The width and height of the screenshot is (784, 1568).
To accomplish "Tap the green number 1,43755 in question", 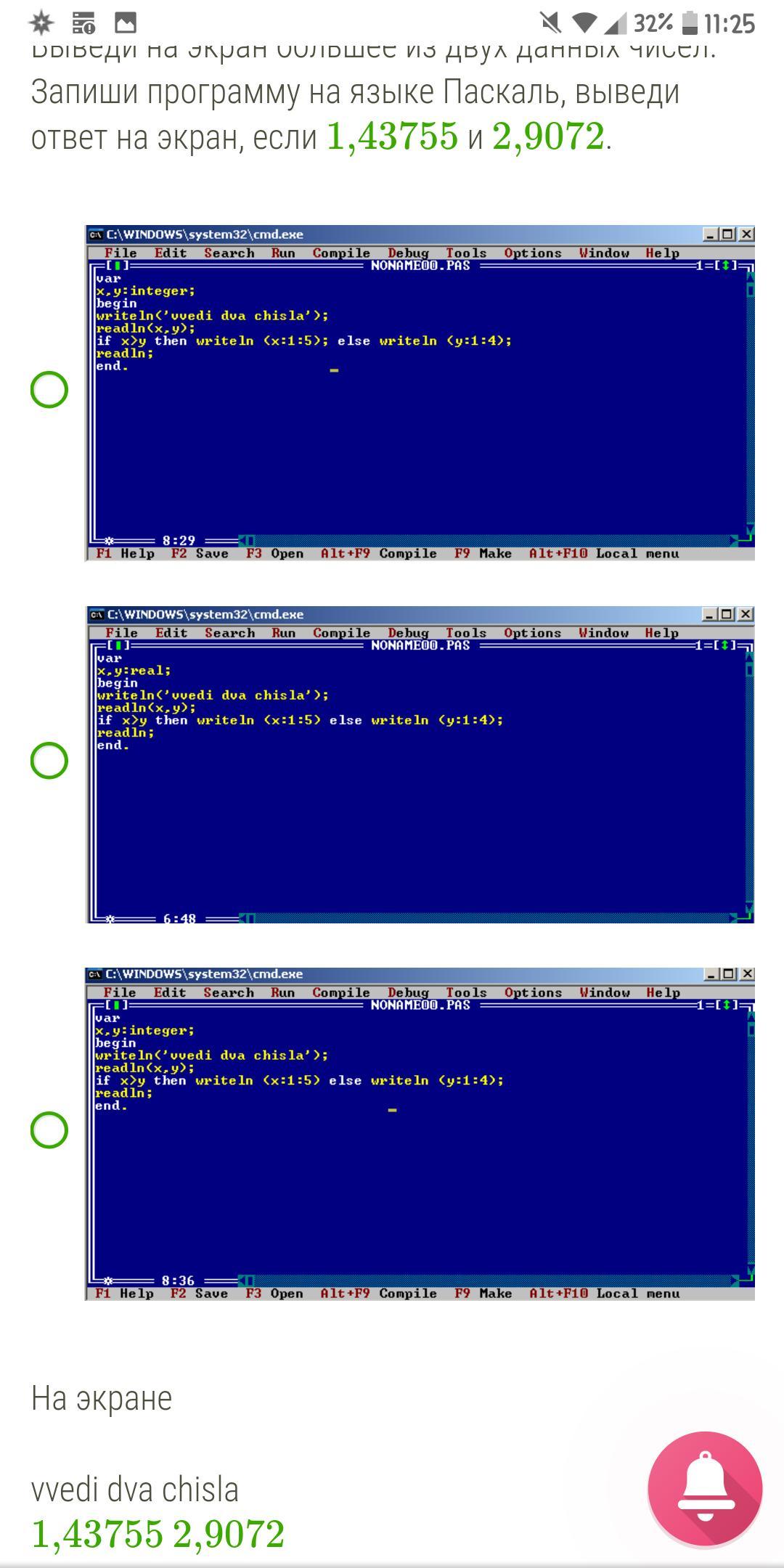I will pyautogui.click(x=392, y=136).
